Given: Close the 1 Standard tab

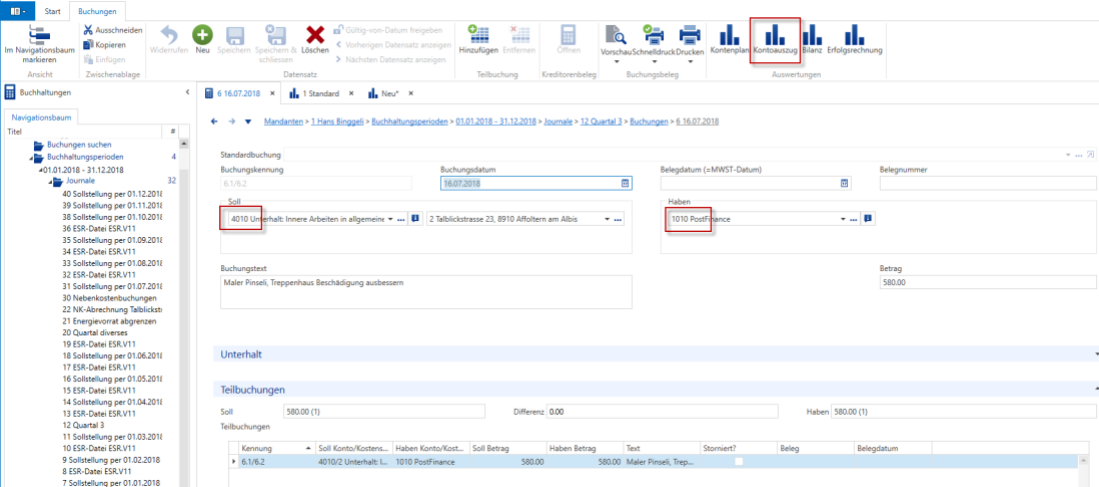Looking at the screenshot, I should [351, 93].
